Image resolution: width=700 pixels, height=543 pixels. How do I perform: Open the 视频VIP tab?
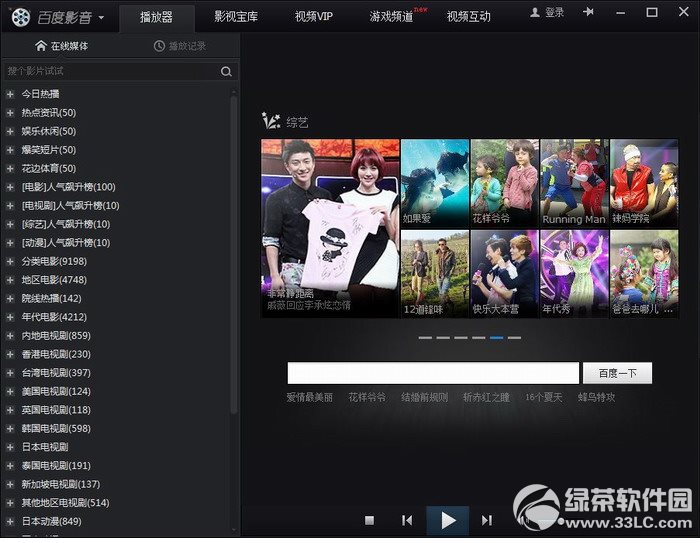tap(314, 17)
